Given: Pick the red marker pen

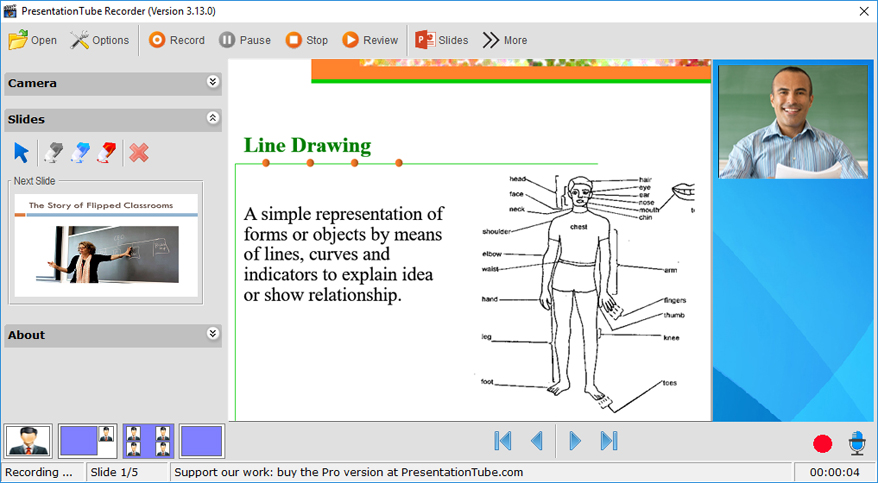Looking at the screenshot, I should tap(106, 152).
